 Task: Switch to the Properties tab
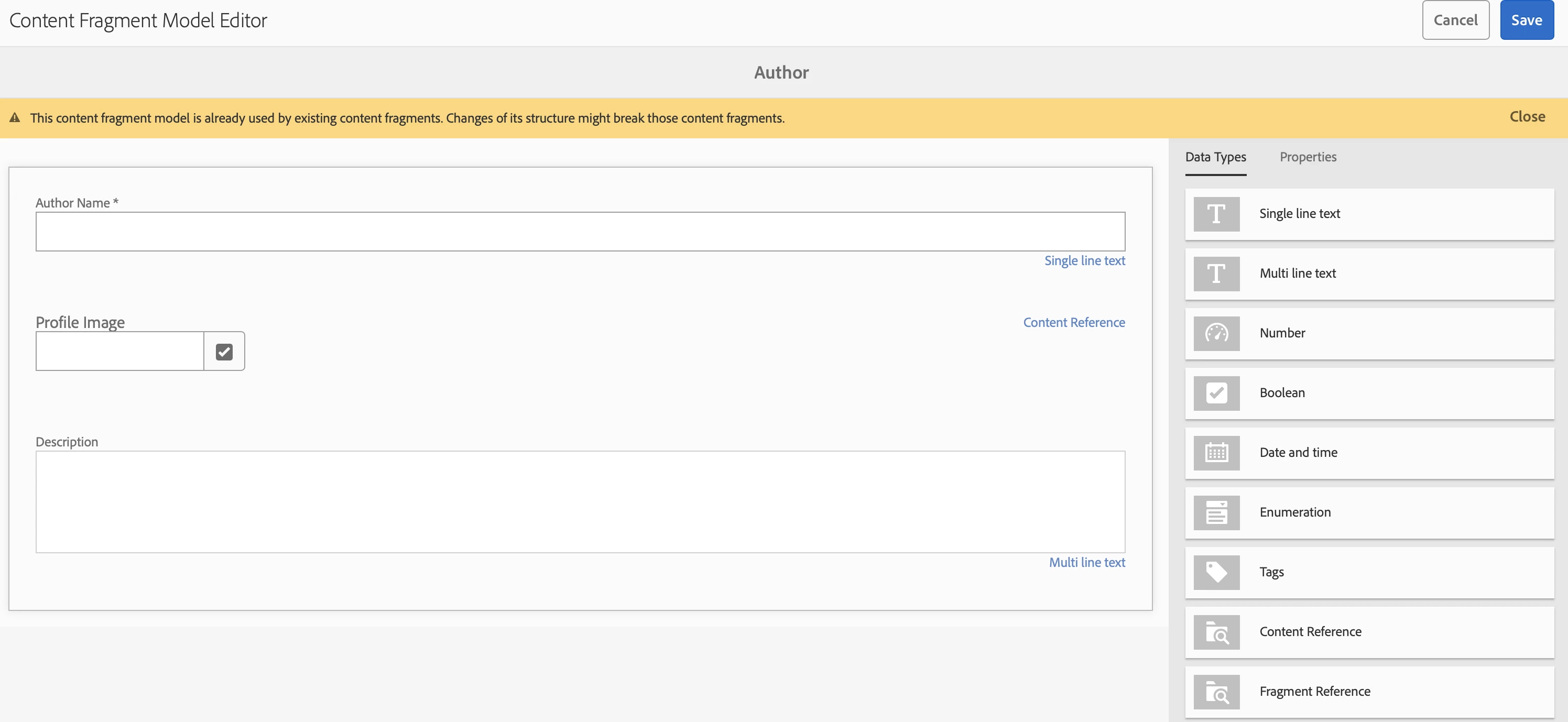[1308, 157]
